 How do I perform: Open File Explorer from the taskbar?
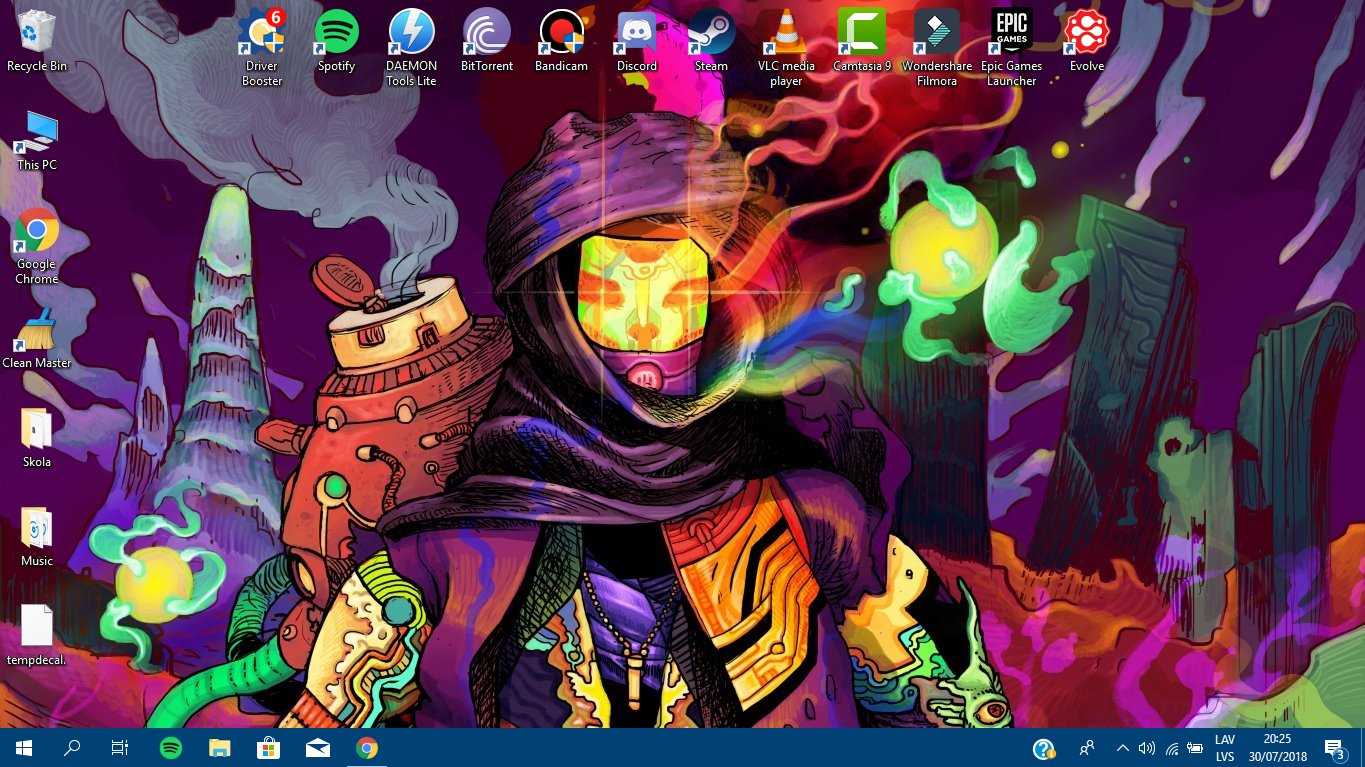pos(220,747)
